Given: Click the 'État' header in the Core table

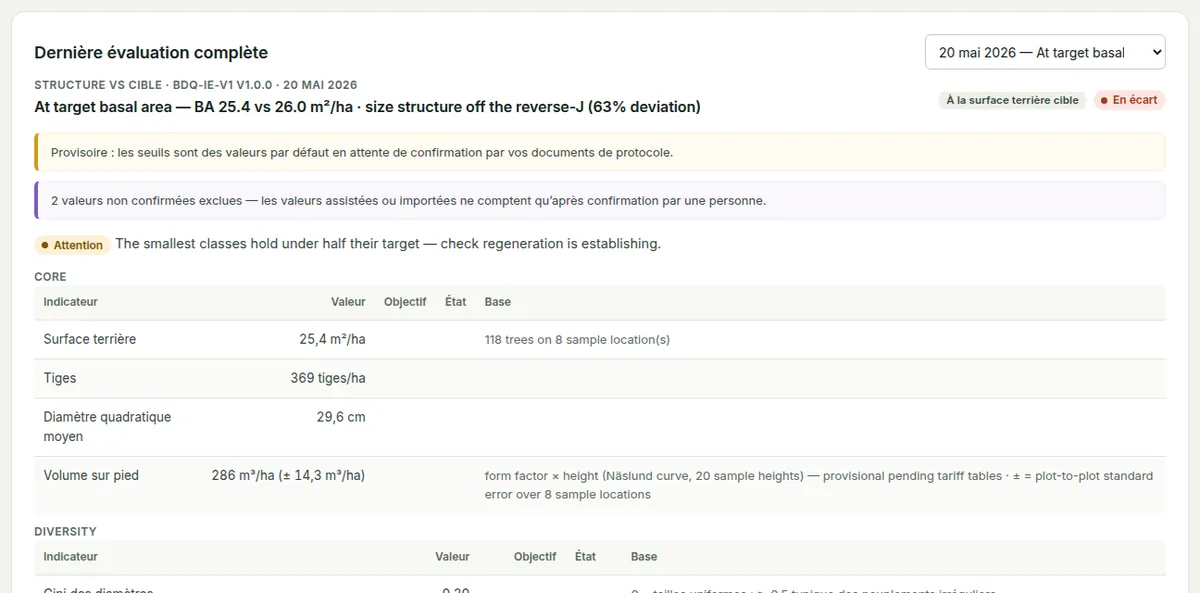Looking at the screenshot, I should point(455,302).
